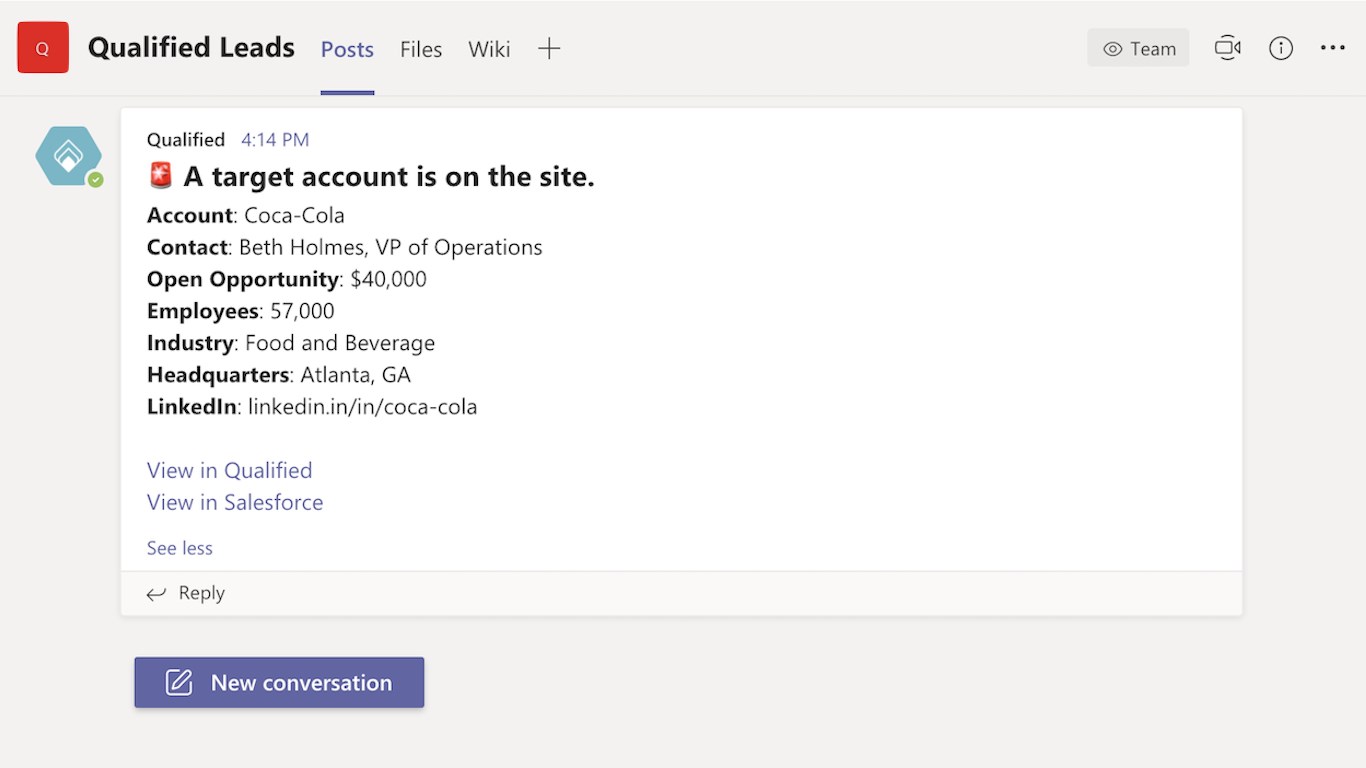This screenshot has height=768, width=1366.
Task: Open the Files tab
Action: pyautogui.click(x=421, y=49)
